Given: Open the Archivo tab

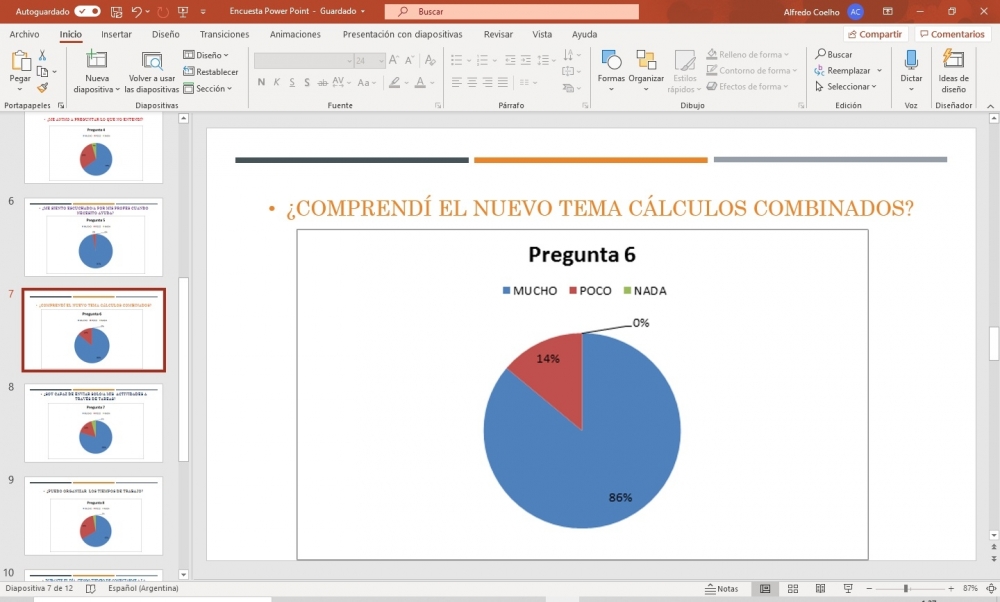Looking at the screenshot, I should tap(24, 34).
